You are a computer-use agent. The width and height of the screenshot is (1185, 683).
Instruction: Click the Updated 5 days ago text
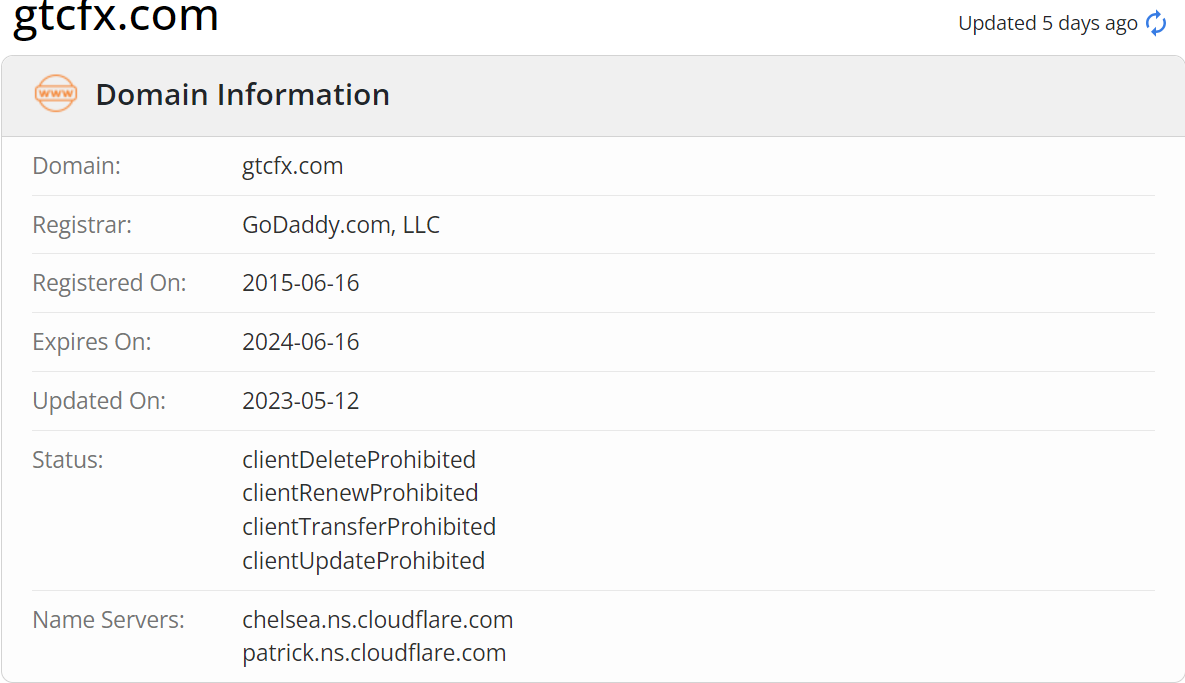[1047, 23]
